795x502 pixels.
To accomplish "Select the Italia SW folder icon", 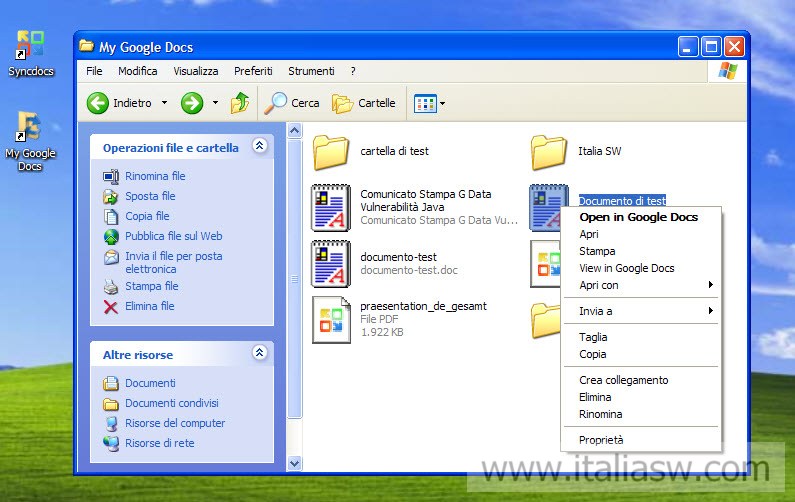I will [549, 152].
